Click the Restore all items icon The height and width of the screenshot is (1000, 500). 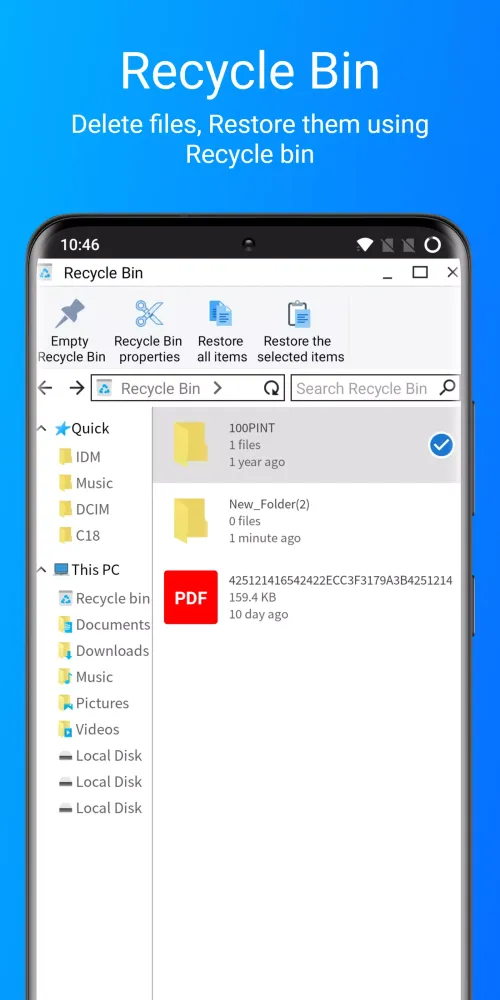coord(221,313)
